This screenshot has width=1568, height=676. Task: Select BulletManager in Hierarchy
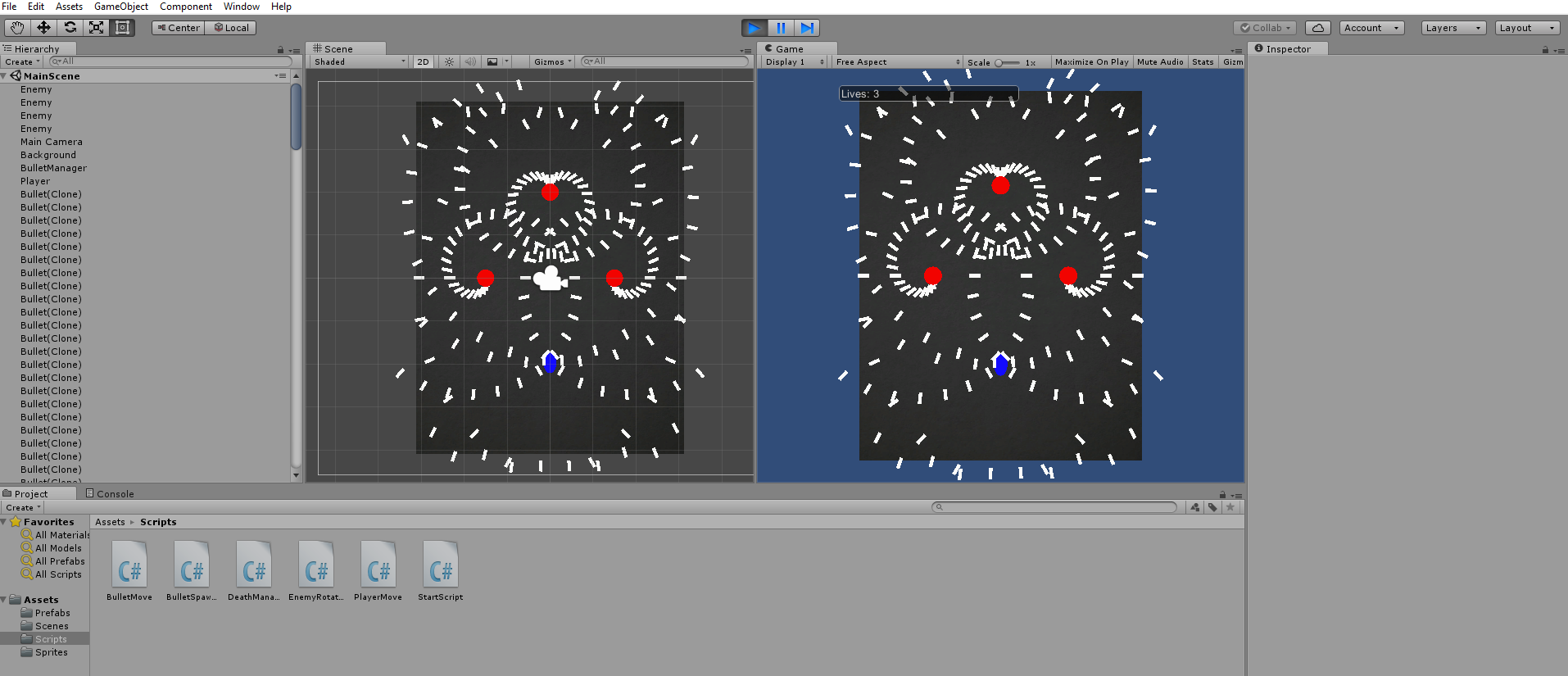tap(53, 168)
